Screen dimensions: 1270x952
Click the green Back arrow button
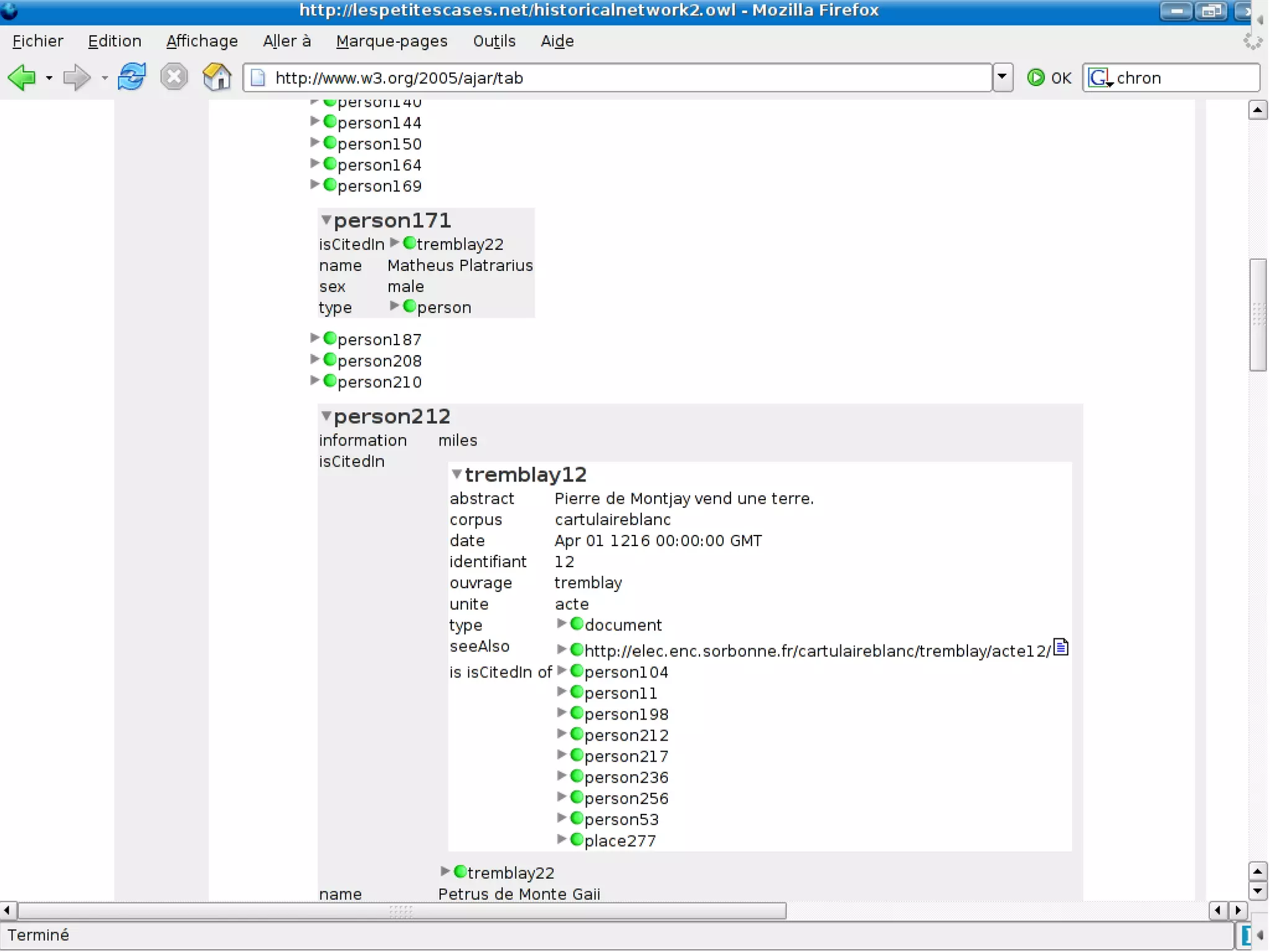click(x=21, y=77)
